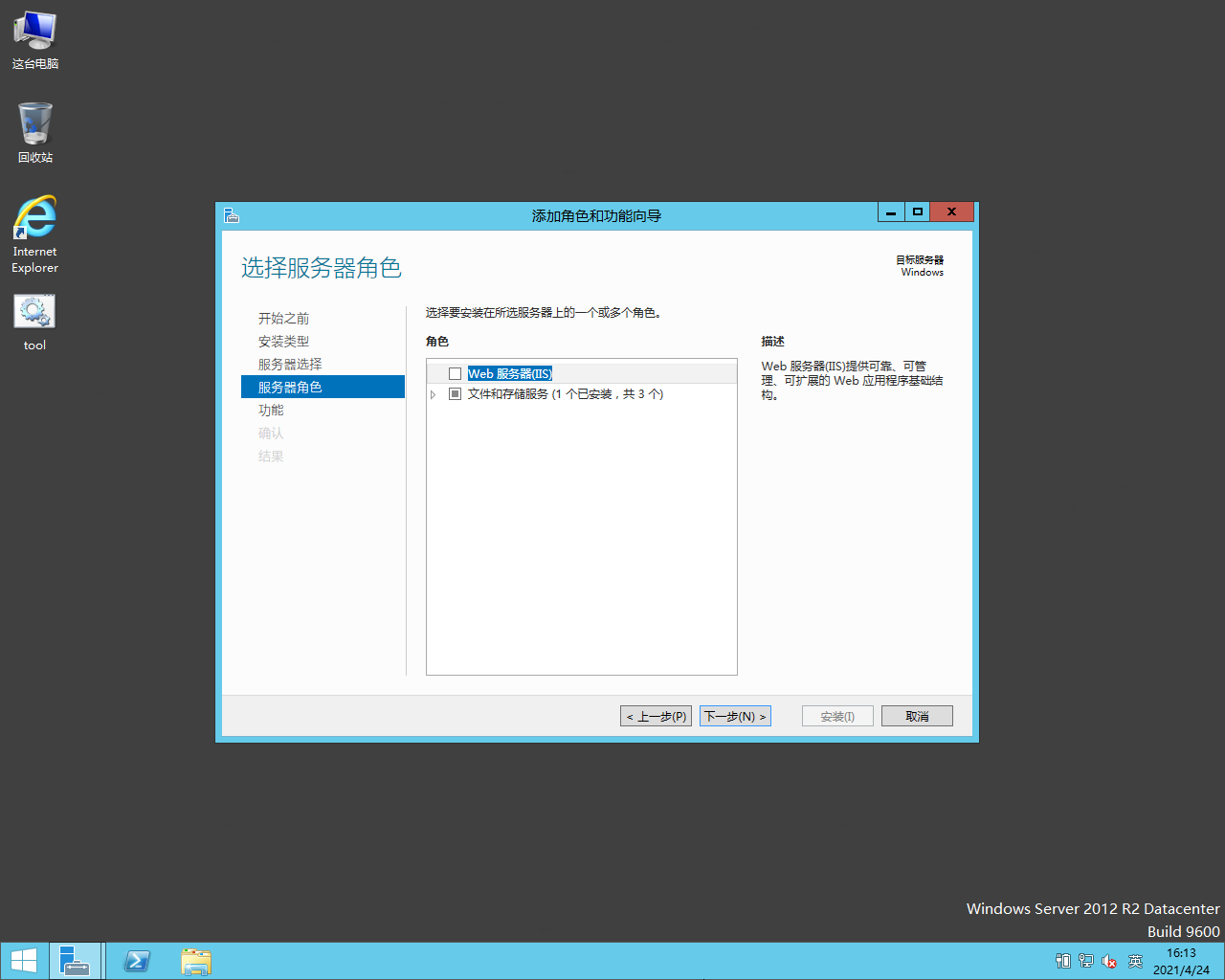Click the network tray icon
This screenshot has width=1225, height=980.
tap(1086, 961)
